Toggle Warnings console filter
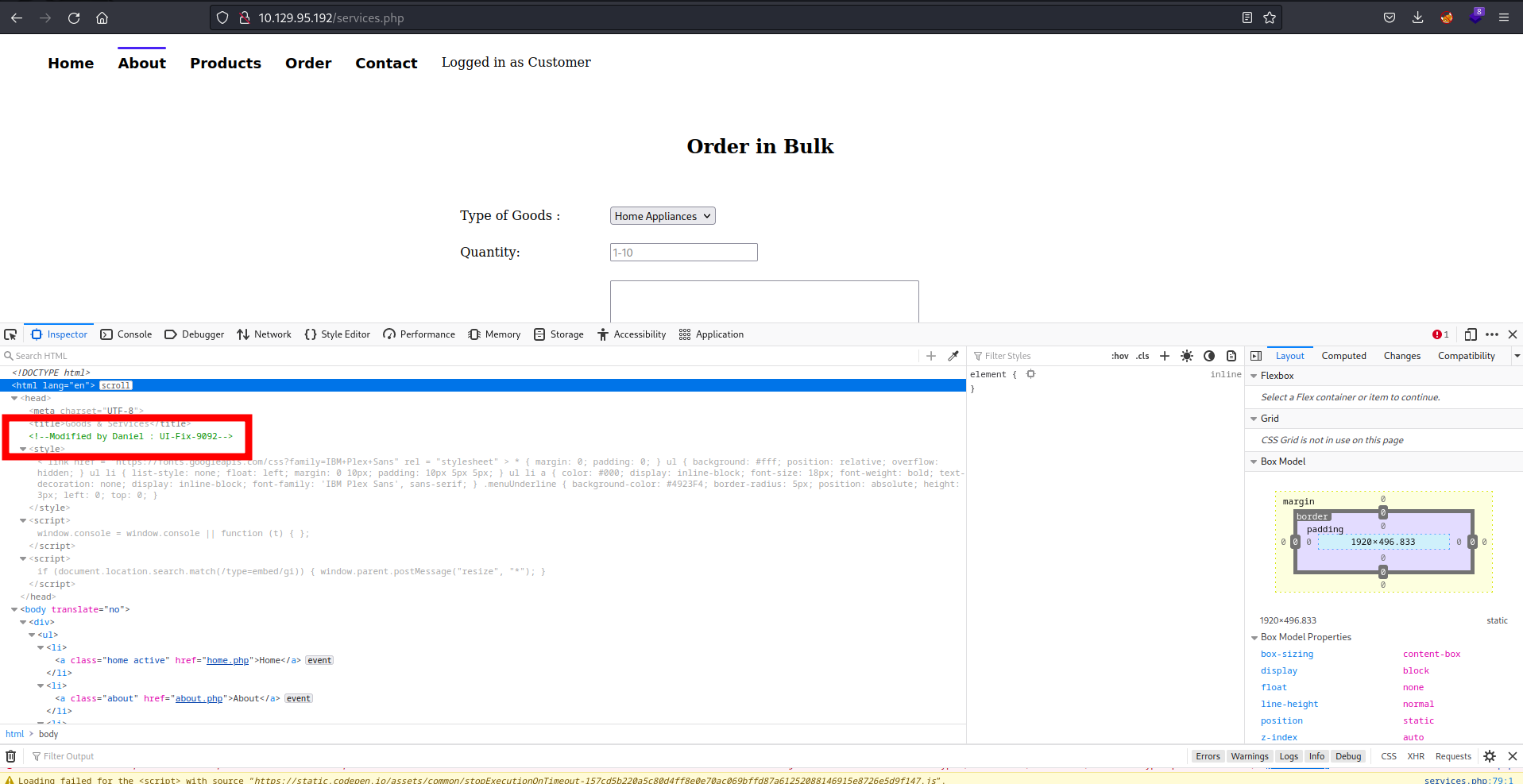 coord(1250,756)
